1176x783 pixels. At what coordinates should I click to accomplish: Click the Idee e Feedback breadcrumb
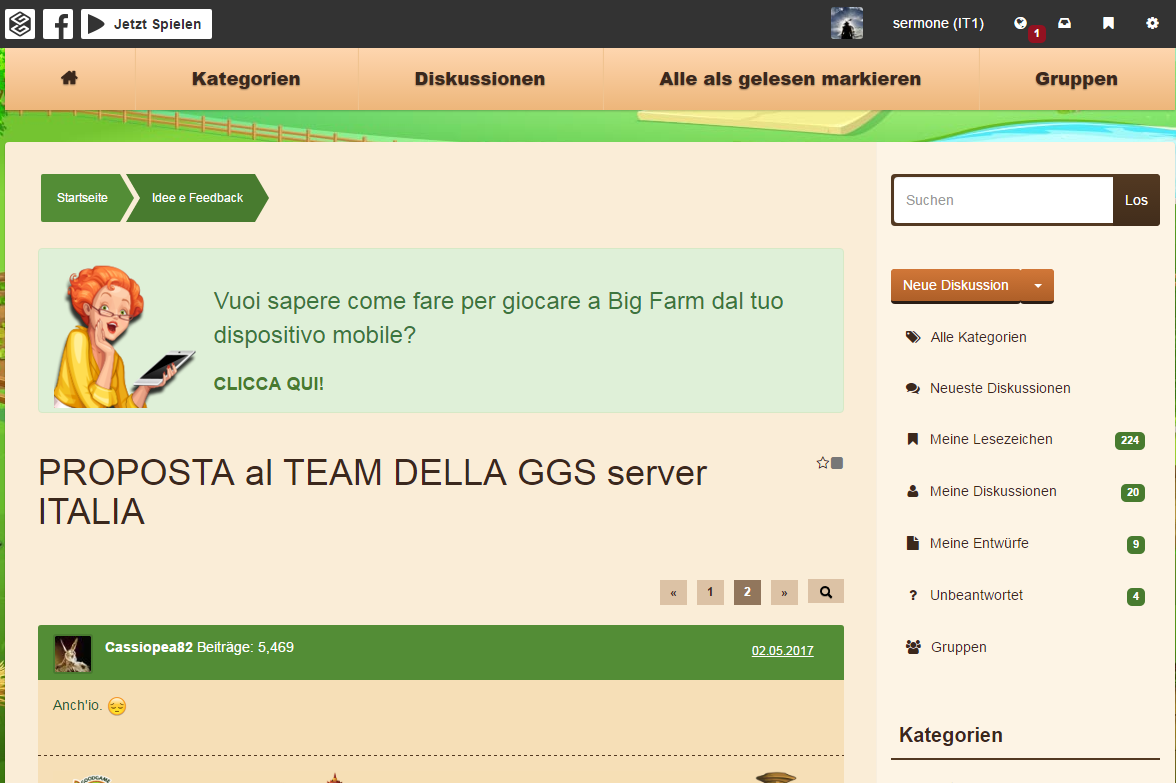[x=197, y=198]
